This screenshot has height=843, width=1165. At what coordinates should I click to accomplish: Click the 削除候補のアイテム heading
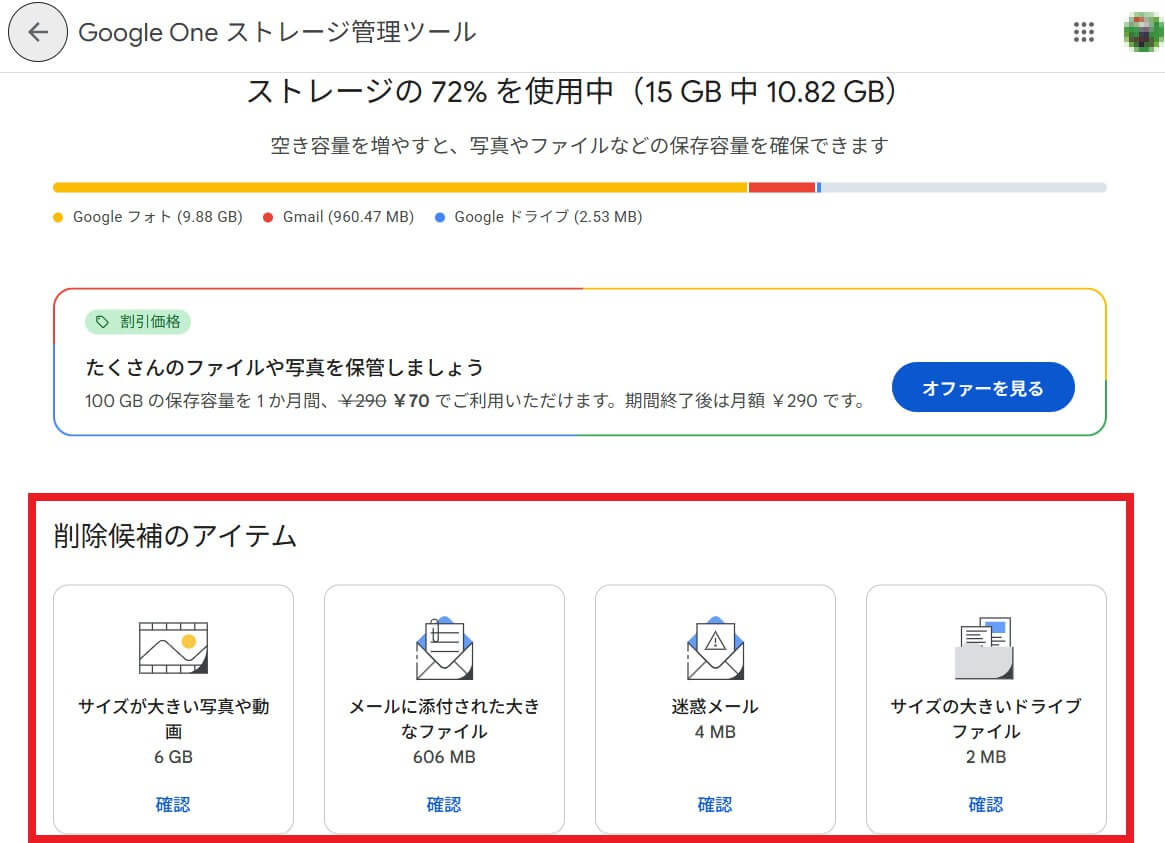[175, 536]
